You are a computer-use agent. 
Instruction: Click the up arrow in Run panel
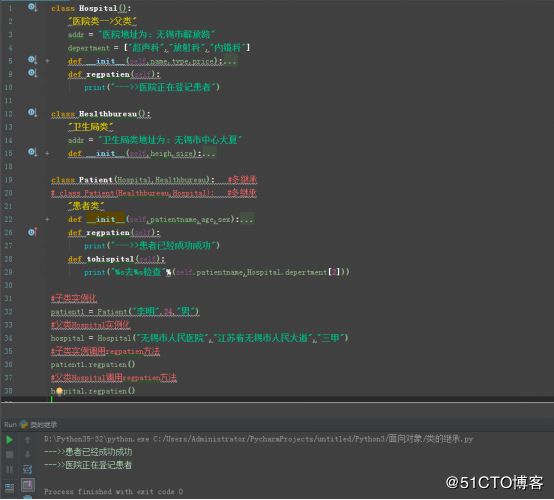pos(28,440)
